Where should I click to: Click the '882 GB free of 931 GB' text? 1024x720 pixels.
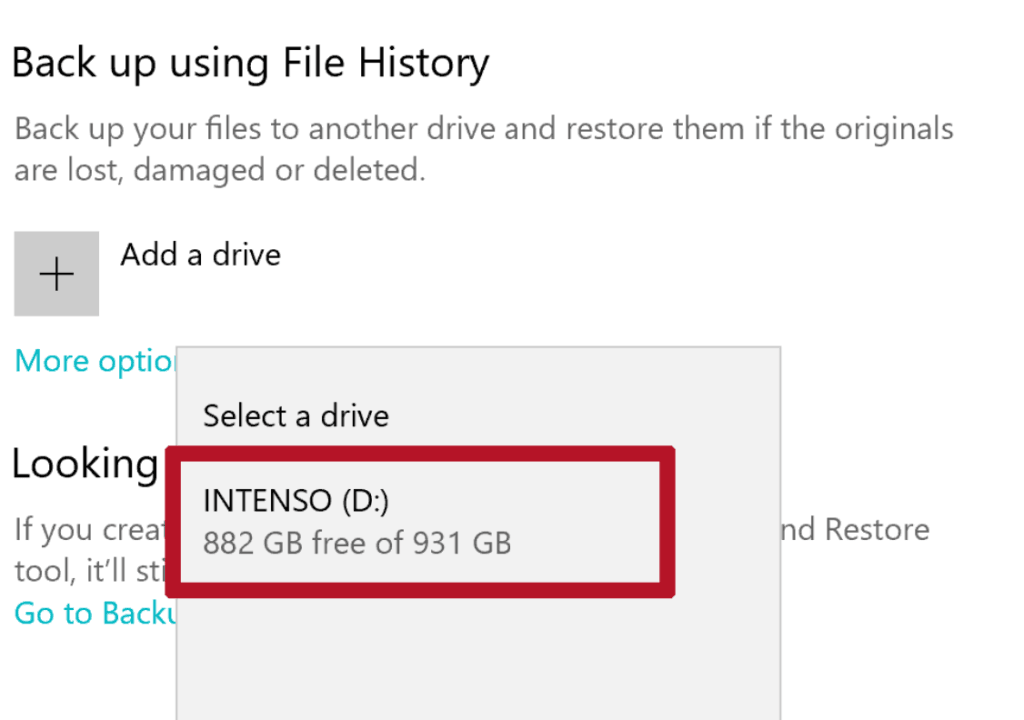coord(357,543)
